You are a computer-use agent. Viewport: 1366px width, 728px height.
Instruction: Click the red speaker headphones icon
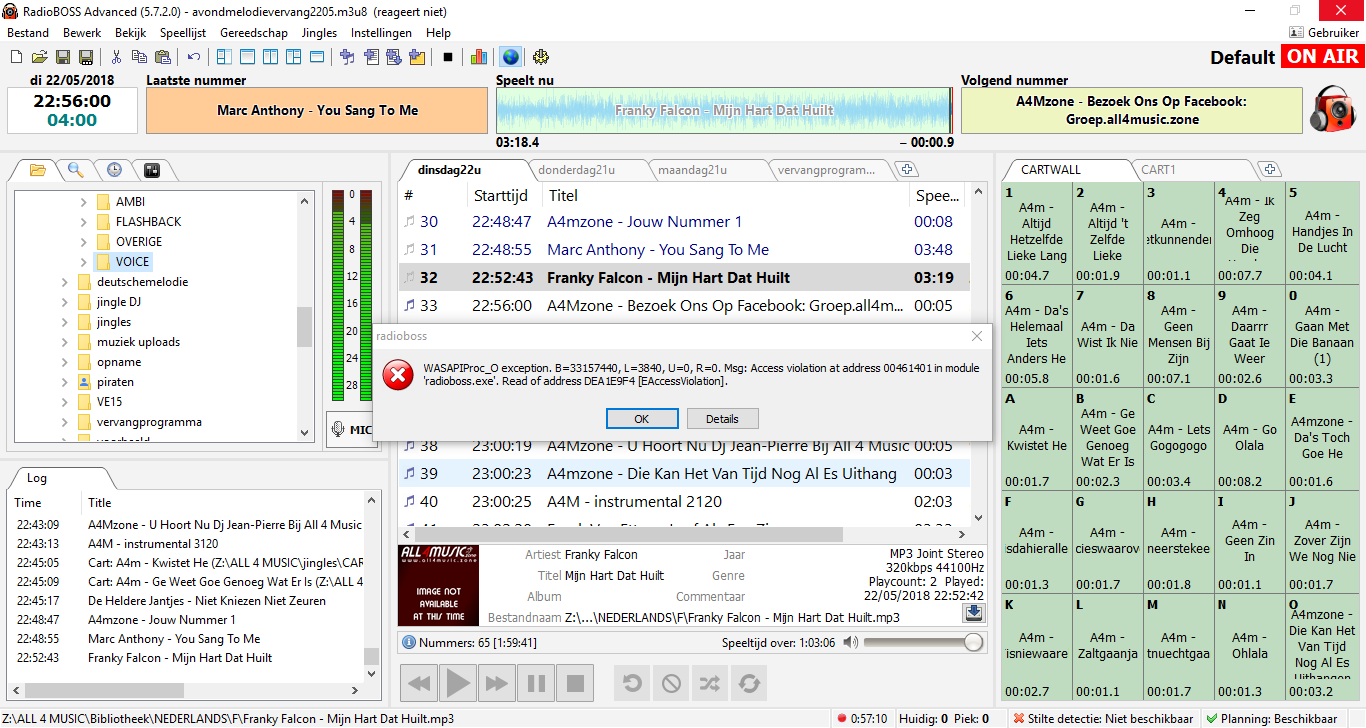tap(1333, 109)
